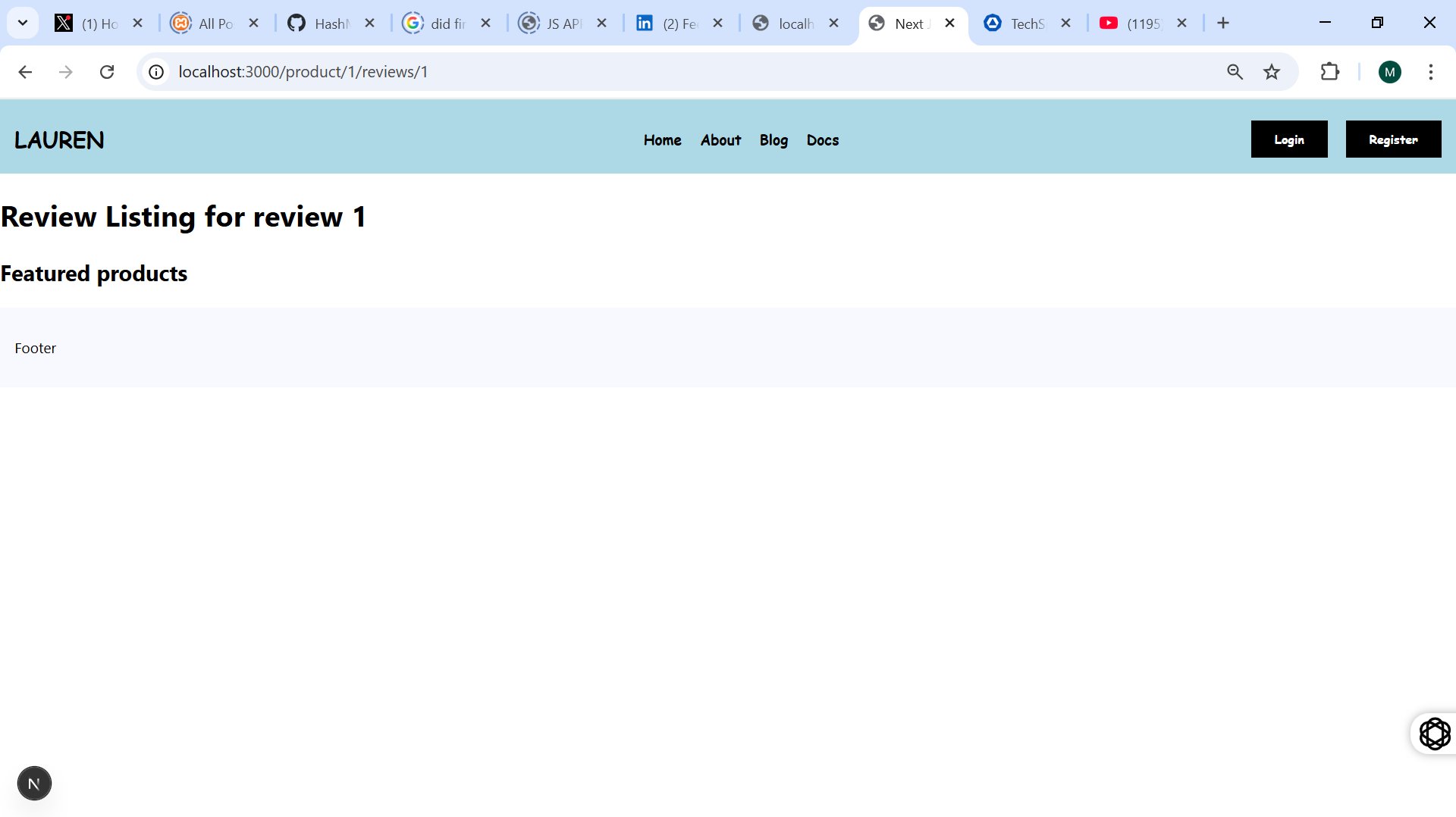The width and height of the screenshot is (1456, 817).
Task: Switch to the GitHub Hash tab
Action: pos(331,23)
